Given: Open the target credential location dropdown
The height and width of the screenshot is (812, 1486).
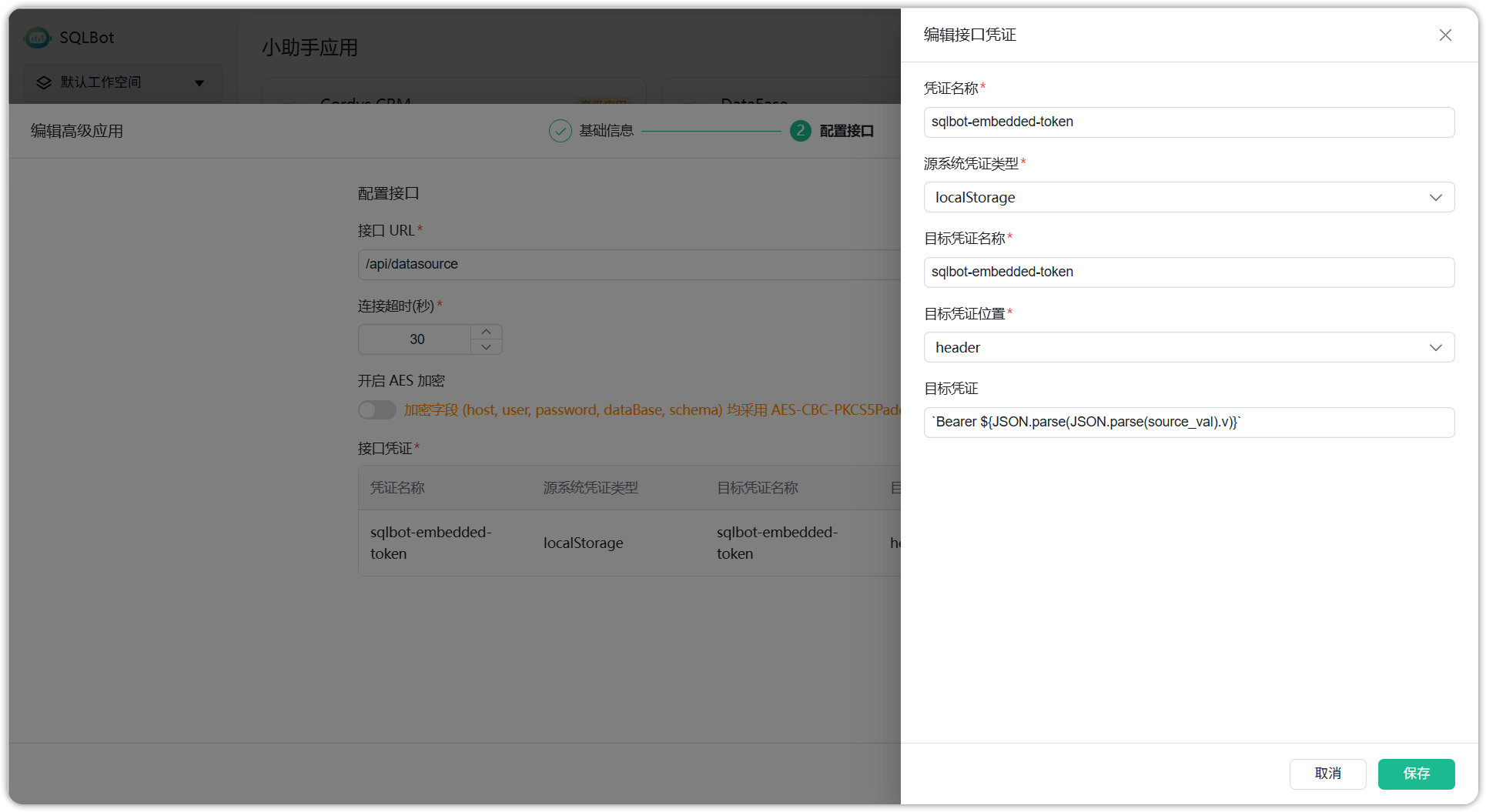Looking at the screenshot, I should [x=1189, y=347].
